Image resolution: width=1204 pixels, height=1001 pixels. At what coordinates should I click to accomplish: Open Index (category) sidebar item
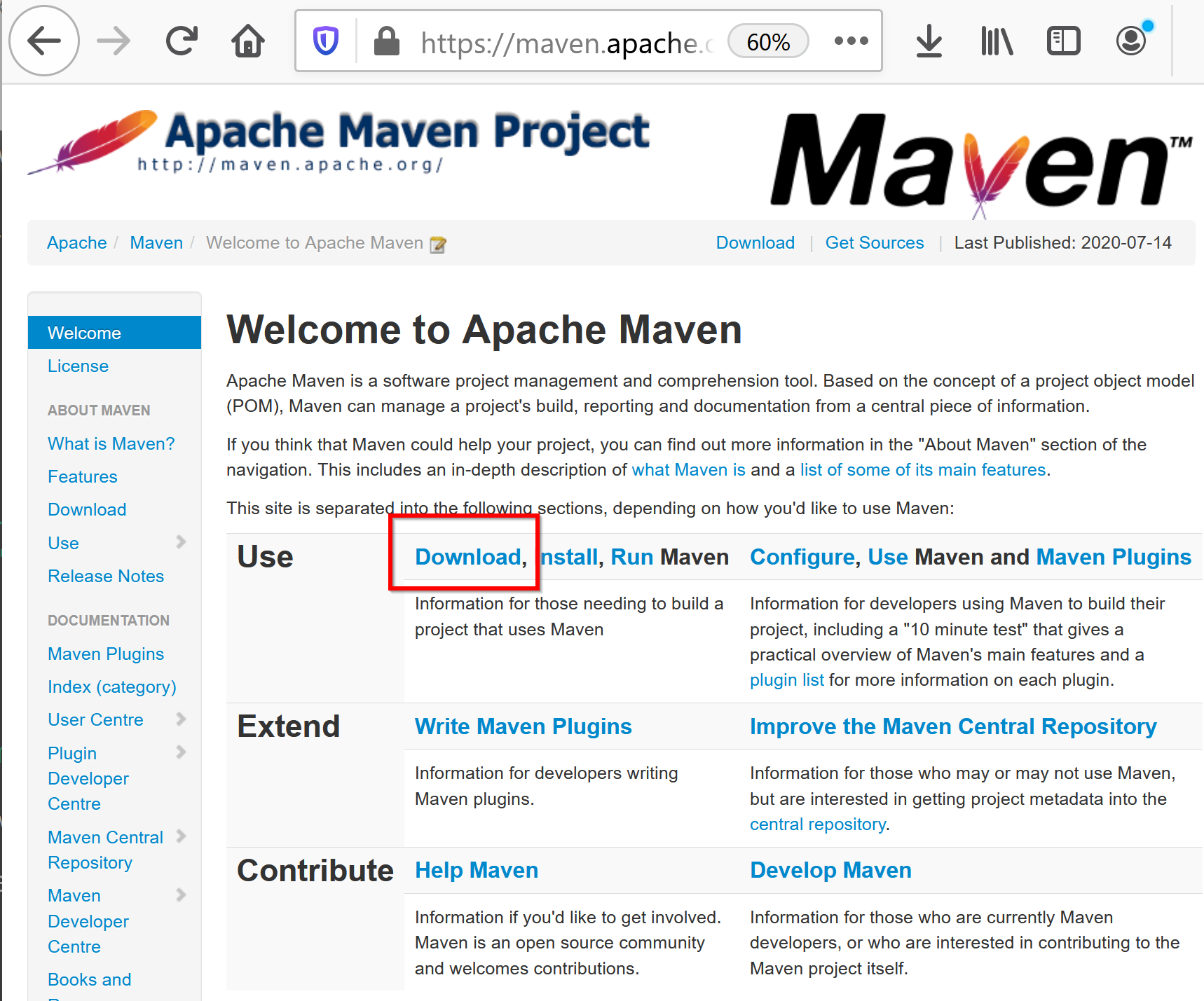click(x=111, y=686)
